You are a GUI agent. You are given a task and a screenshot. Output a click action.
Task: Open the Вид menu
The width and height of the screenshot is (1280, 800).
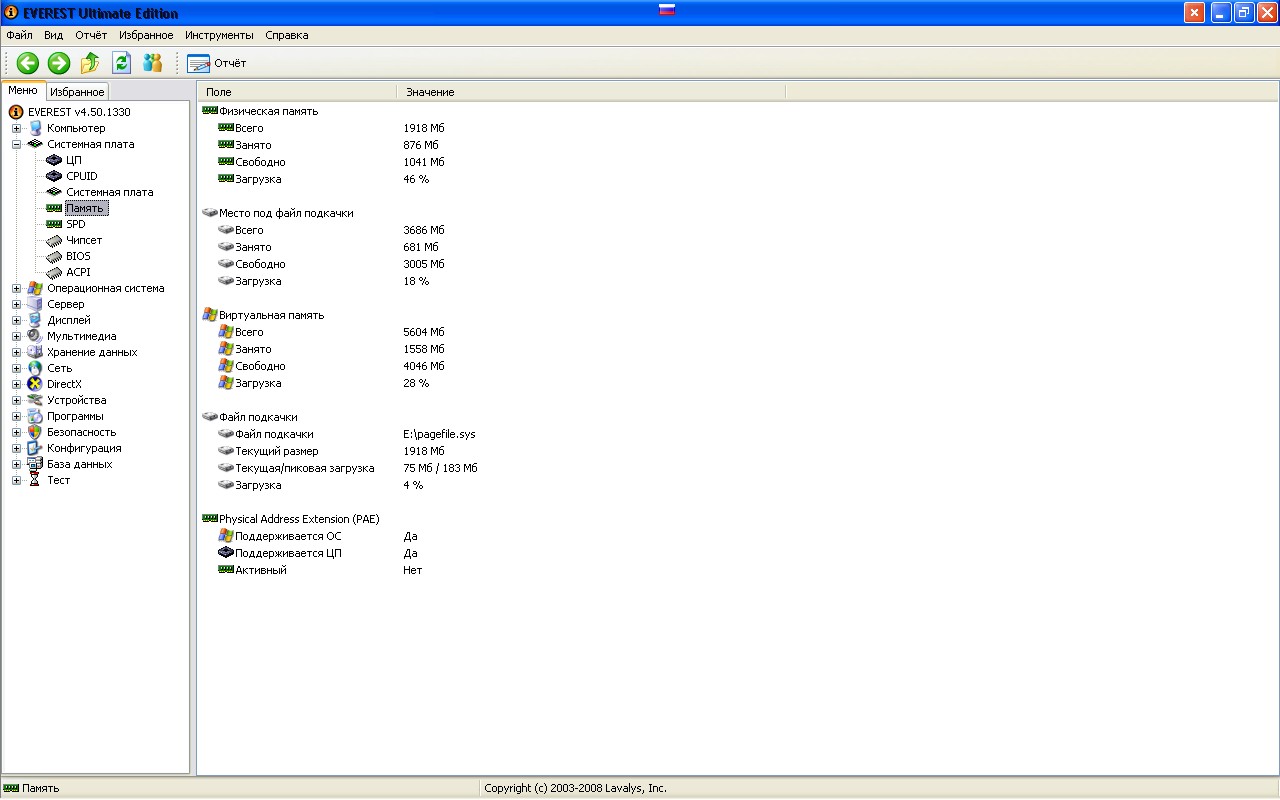(54, 35)
